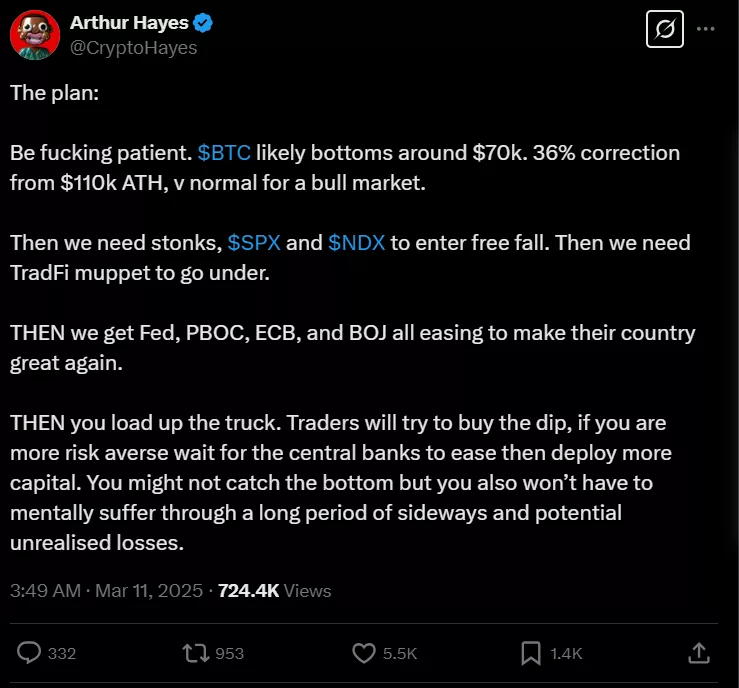Open the three-dot more options menu
The height and width of the screenshot is (688, 739).
[x=706, y=29]
